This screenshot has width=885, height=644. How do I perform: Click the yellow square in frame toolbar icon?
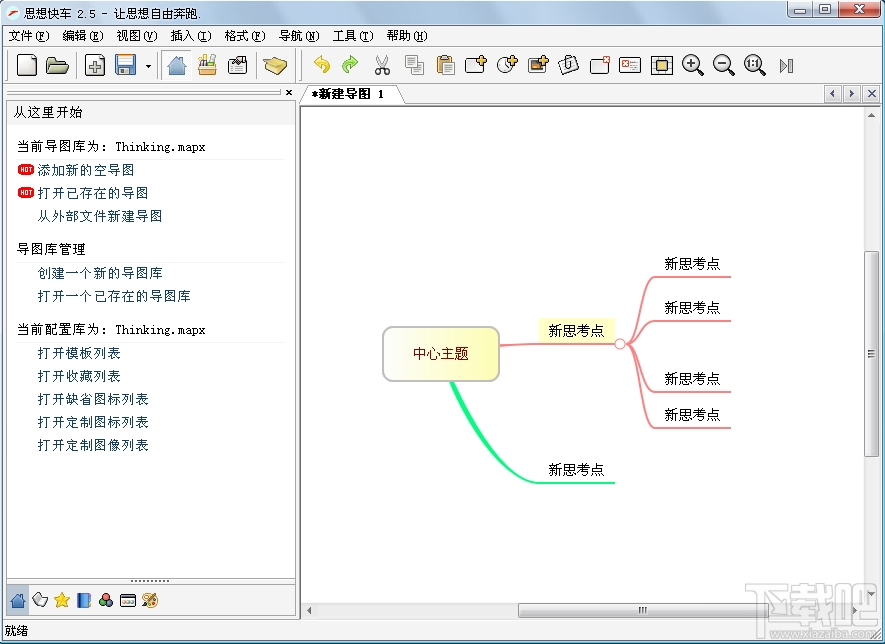click(661, 65)
